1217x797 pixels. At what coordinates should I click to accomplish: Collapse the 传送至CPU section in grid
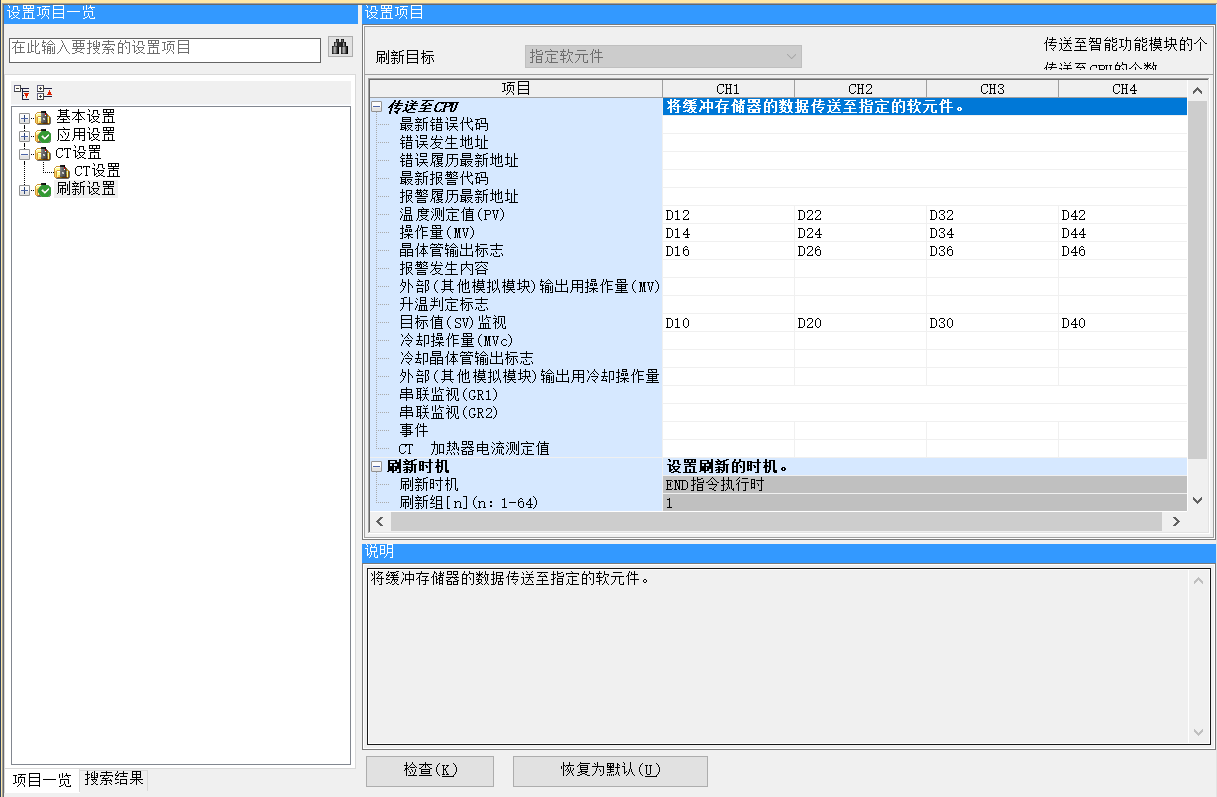(x=377, y=107)
